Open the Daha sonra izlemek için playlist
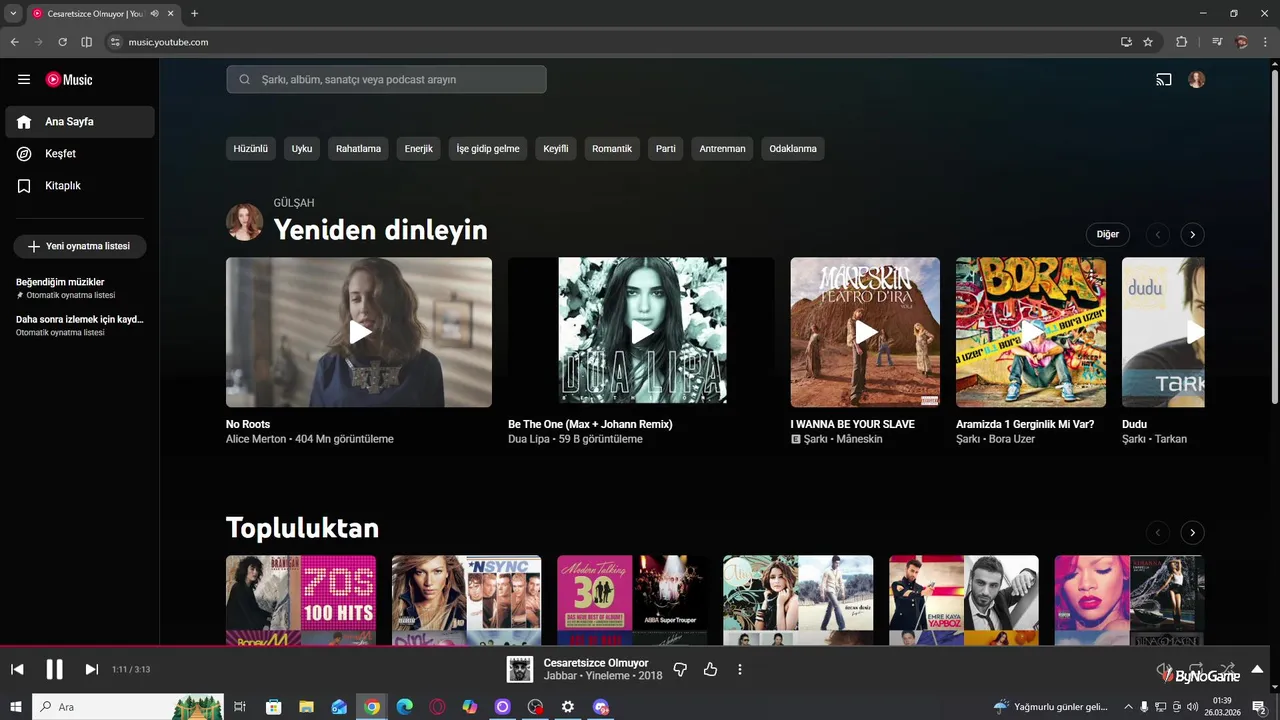The width and height of the screenshot is (1280, 720). point(80,325)
